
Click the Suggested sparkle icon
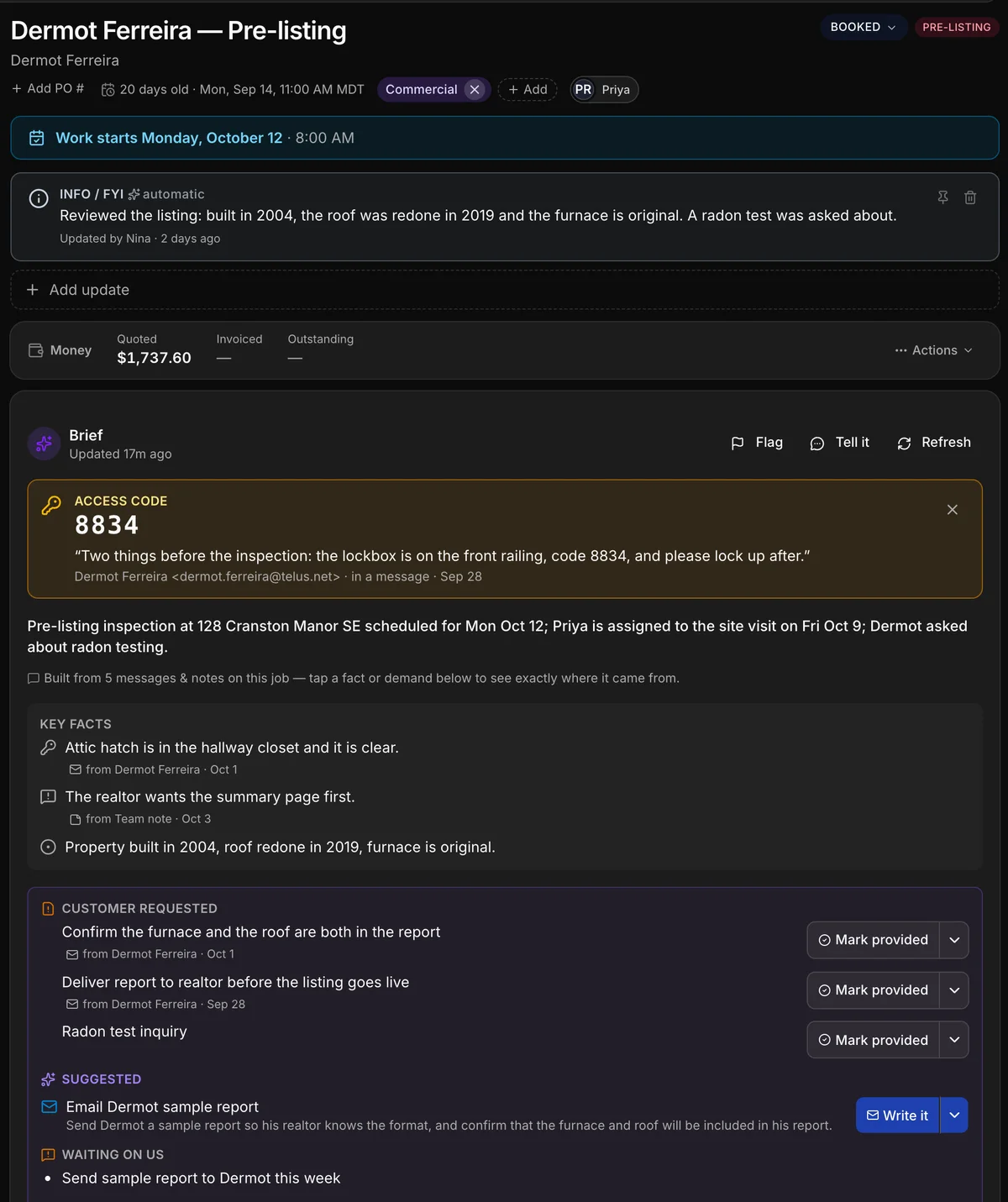tap(48, 1079)
